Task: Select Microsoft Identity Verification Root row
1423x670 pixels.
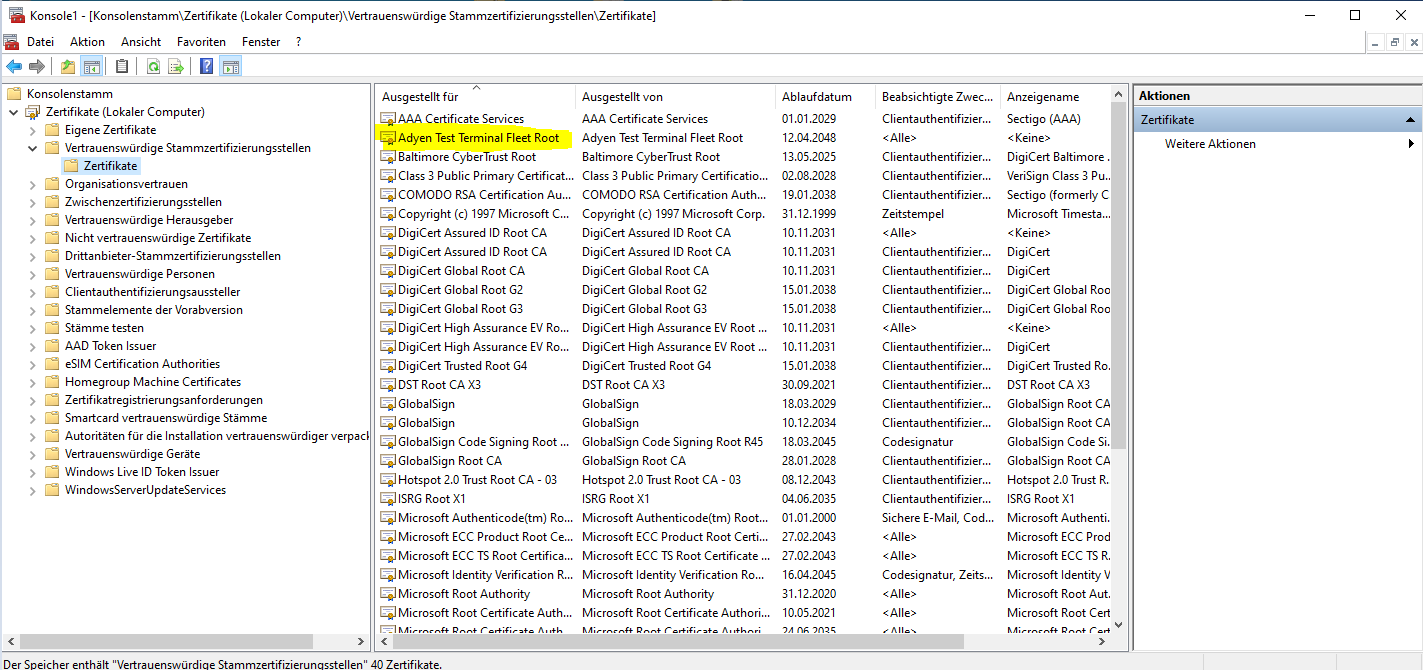Action: [743, 575]
